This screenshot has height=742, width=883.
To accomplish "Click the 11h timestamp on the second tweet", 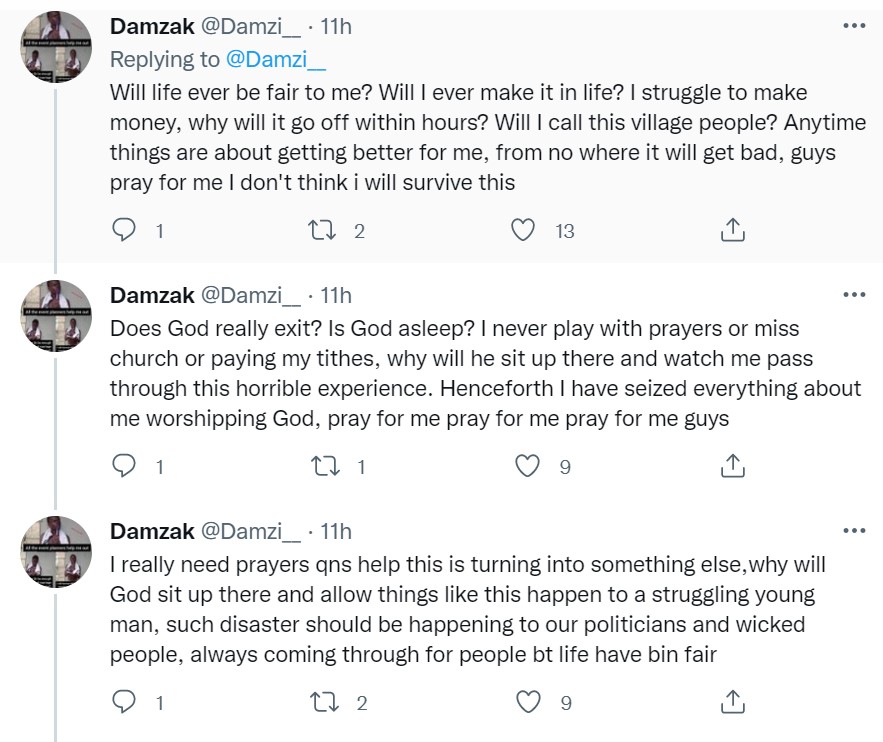I will click(x=335, y=296).
